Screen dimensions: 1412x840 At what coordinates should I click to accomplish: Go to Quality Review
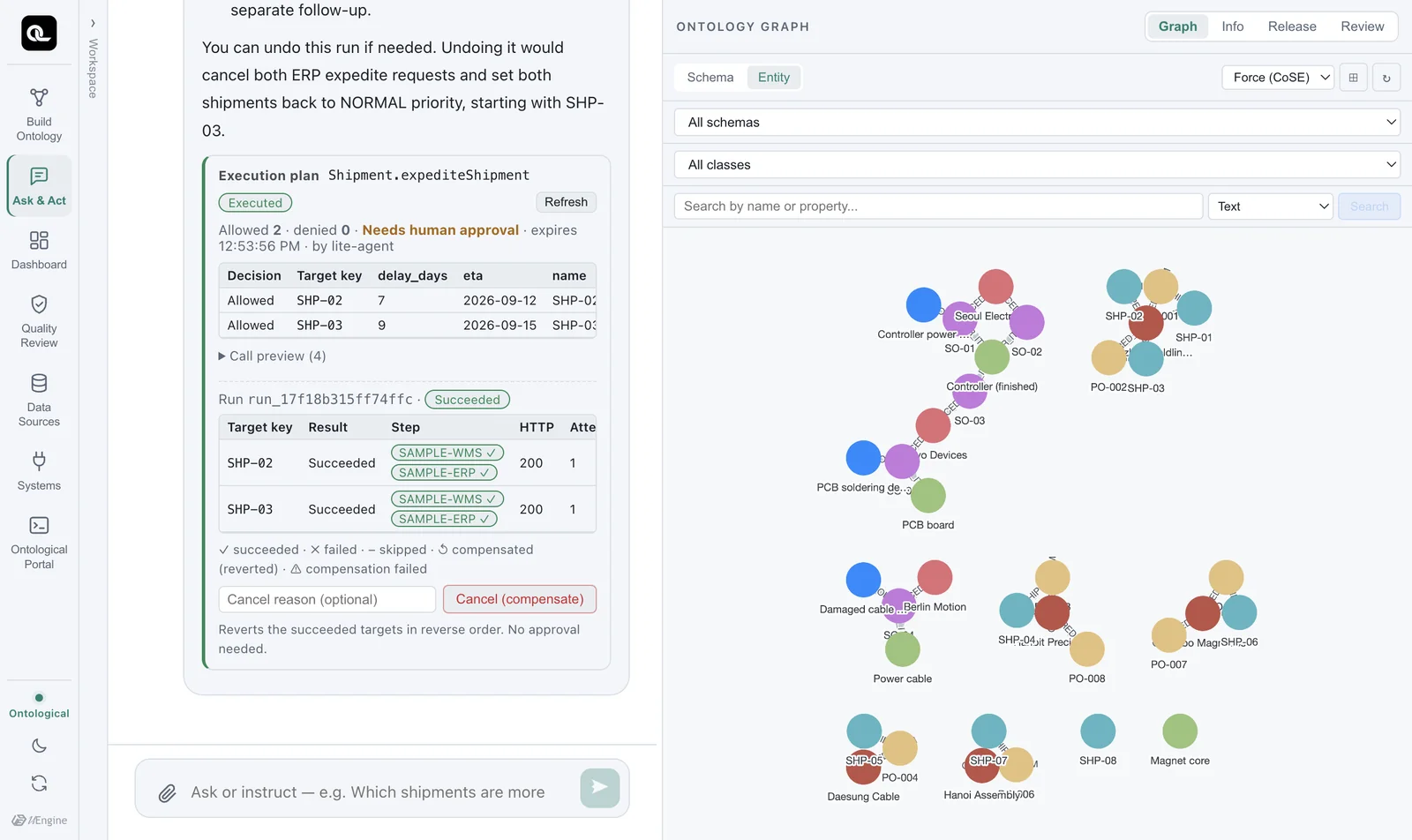tap(39, 321)
